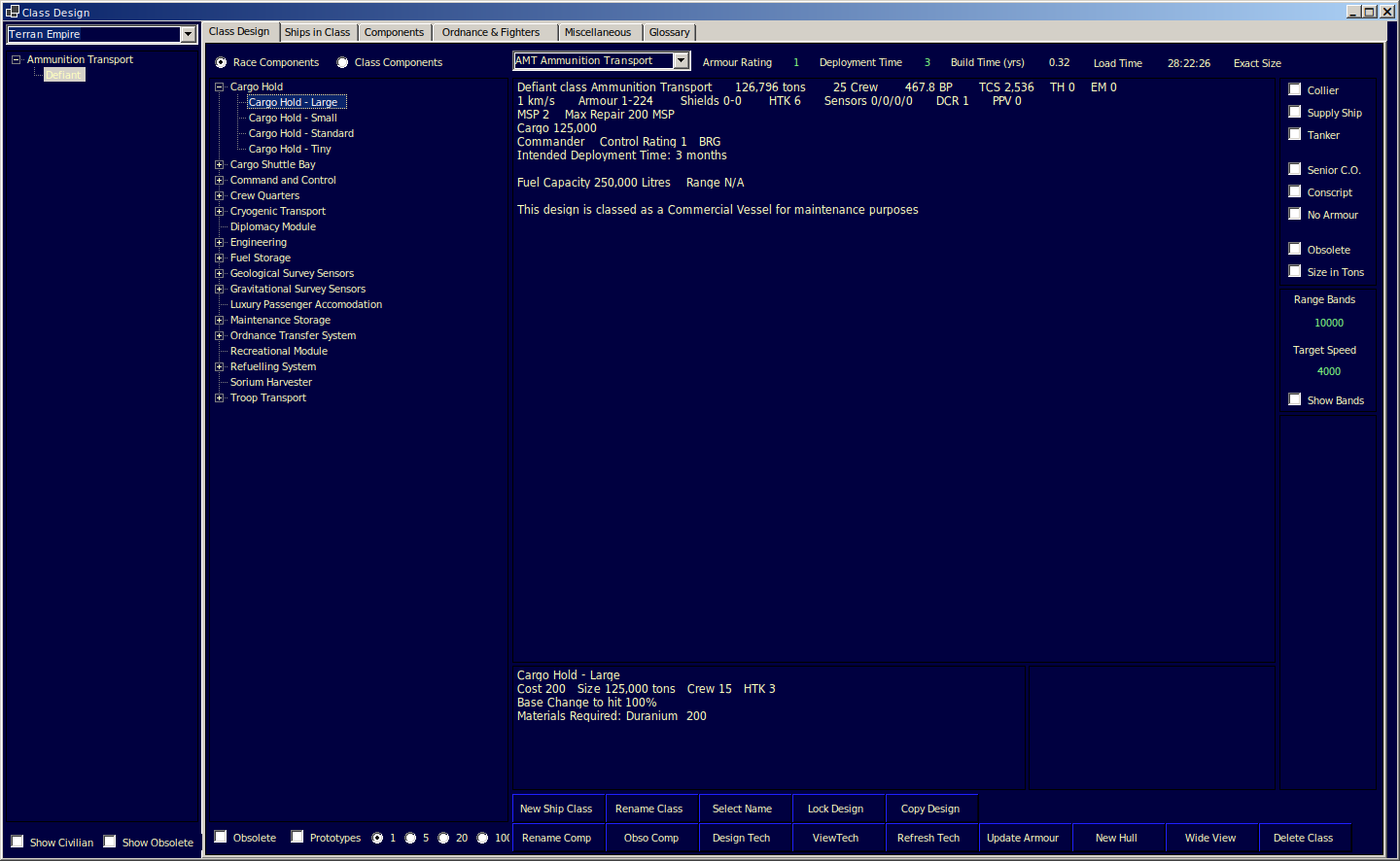Expand the Cargo Shuttle Bay node
The height and width of the screenshot is (861, 1400).
(x=220, y=164)
